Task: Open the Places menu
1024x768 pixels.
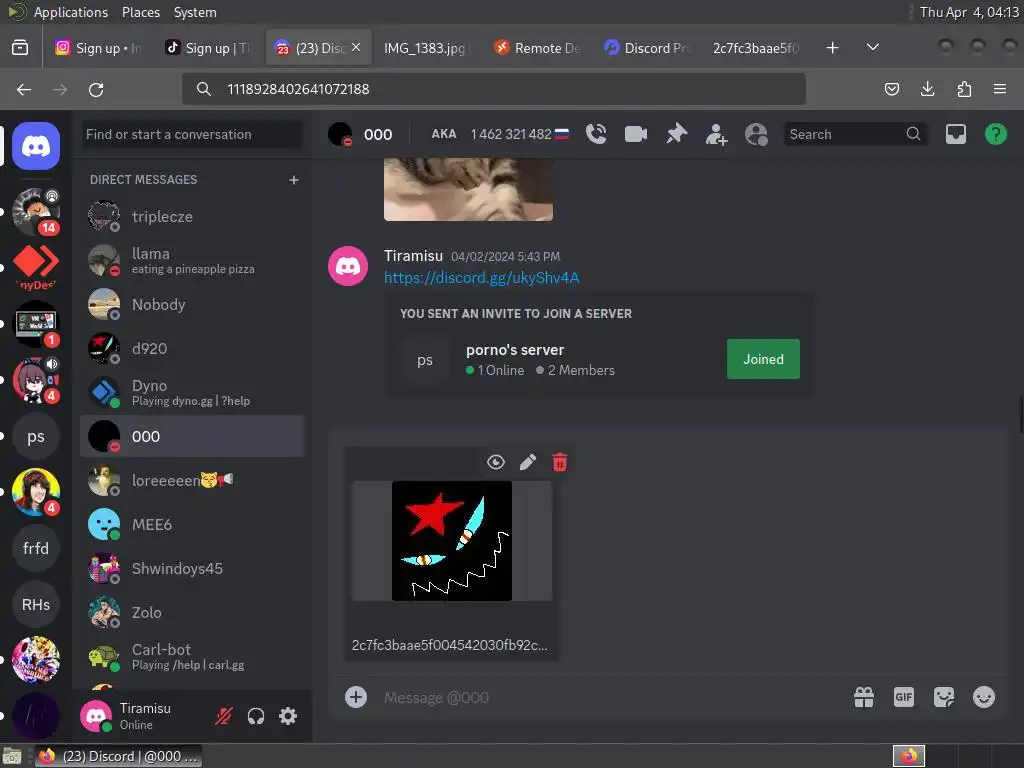Action: click(x=140, y=12)
